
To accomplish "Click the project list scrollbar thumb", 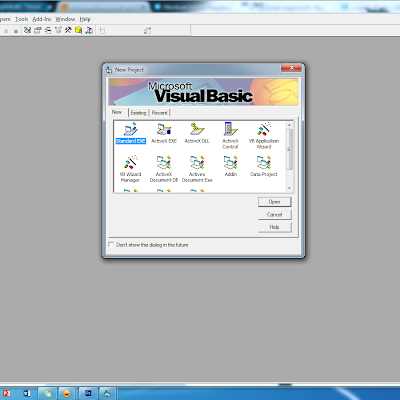I will coord(289,149).
